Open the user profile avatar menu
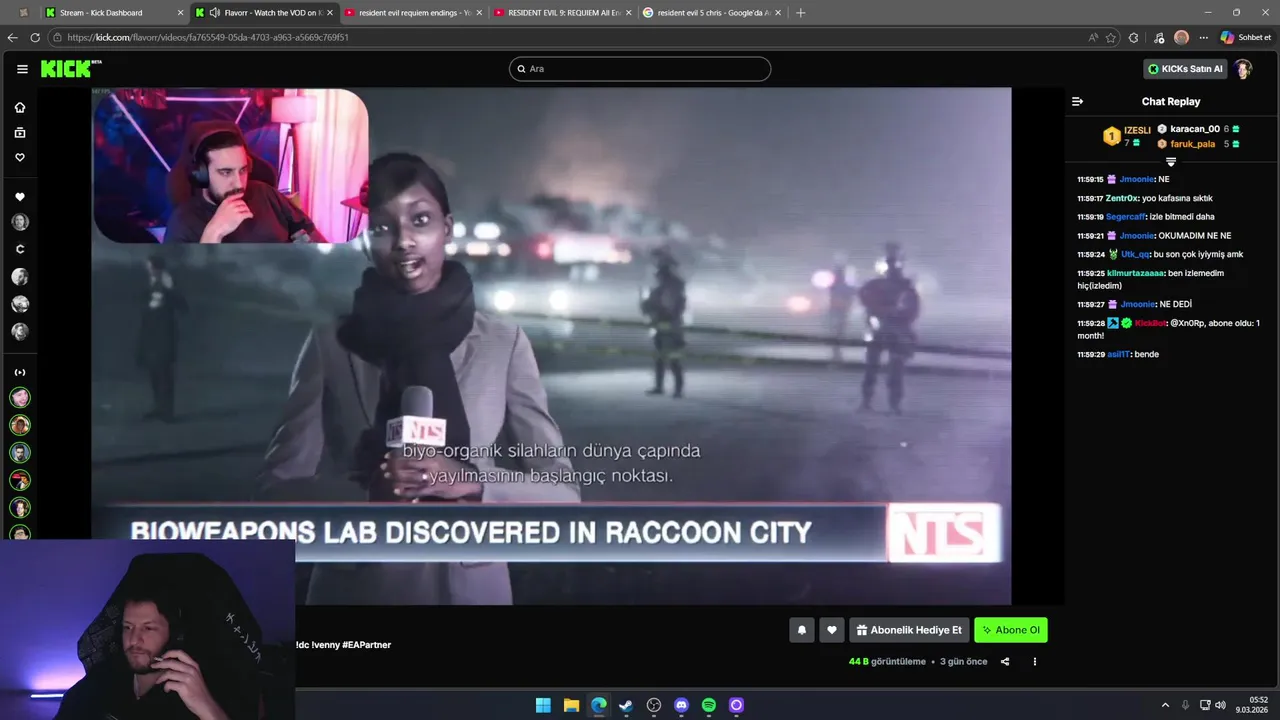This screenshot has height=720, width=1280. (x=1243, y=69)
